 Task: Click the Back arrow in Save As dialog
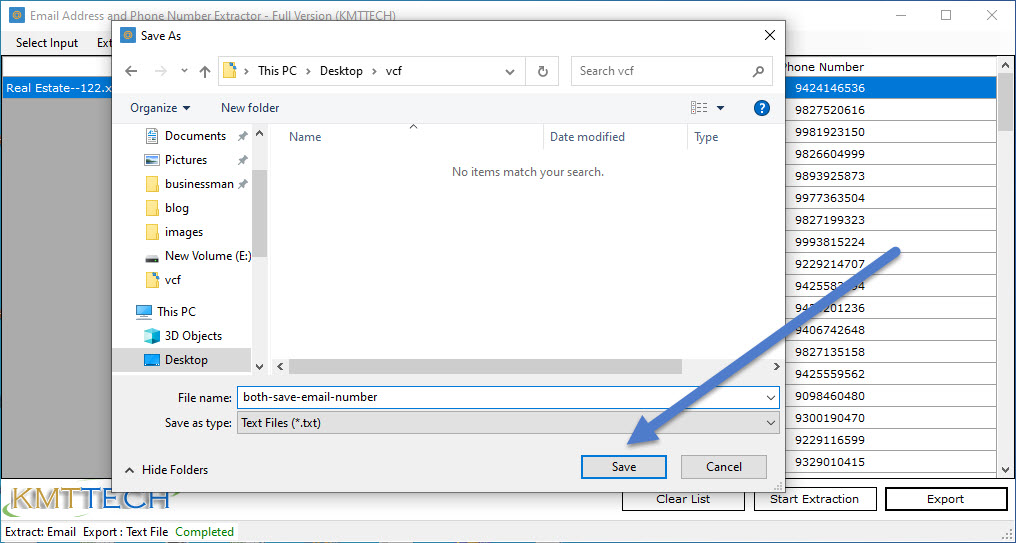(132, 71)
